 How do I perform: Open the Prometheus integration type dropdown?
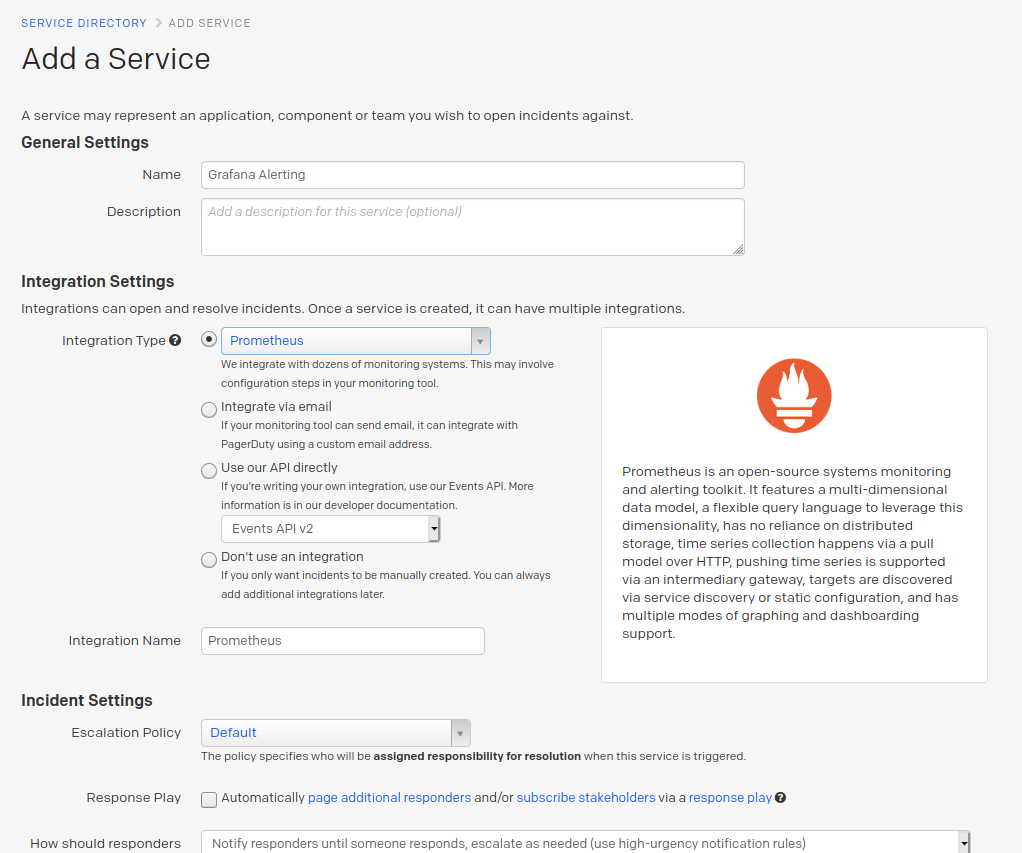tap(356, 341)
